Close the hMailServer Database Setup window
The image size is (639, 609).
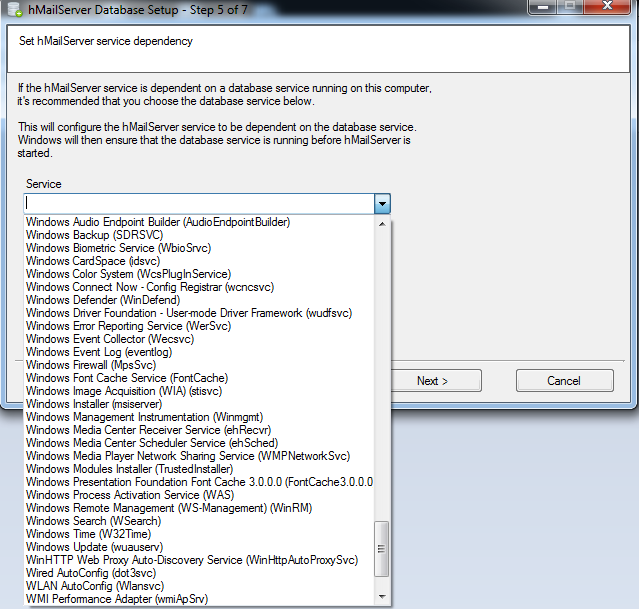(x=607, y=7)
